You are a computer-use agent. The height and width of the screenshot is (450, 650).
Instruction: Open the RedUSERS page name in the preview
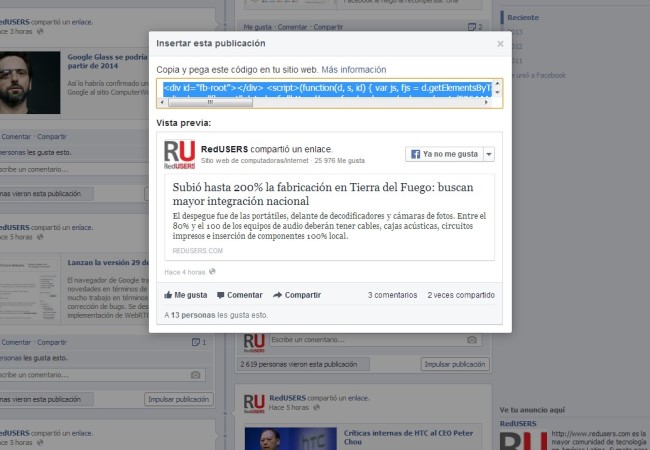point(224,149)
